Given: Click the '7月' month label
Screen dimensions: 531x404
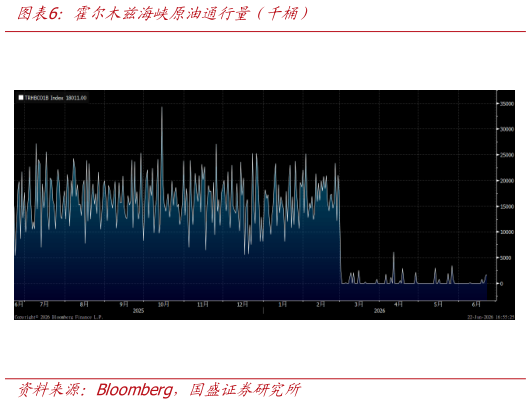Looking at the screenshot, I should [44, 304].
